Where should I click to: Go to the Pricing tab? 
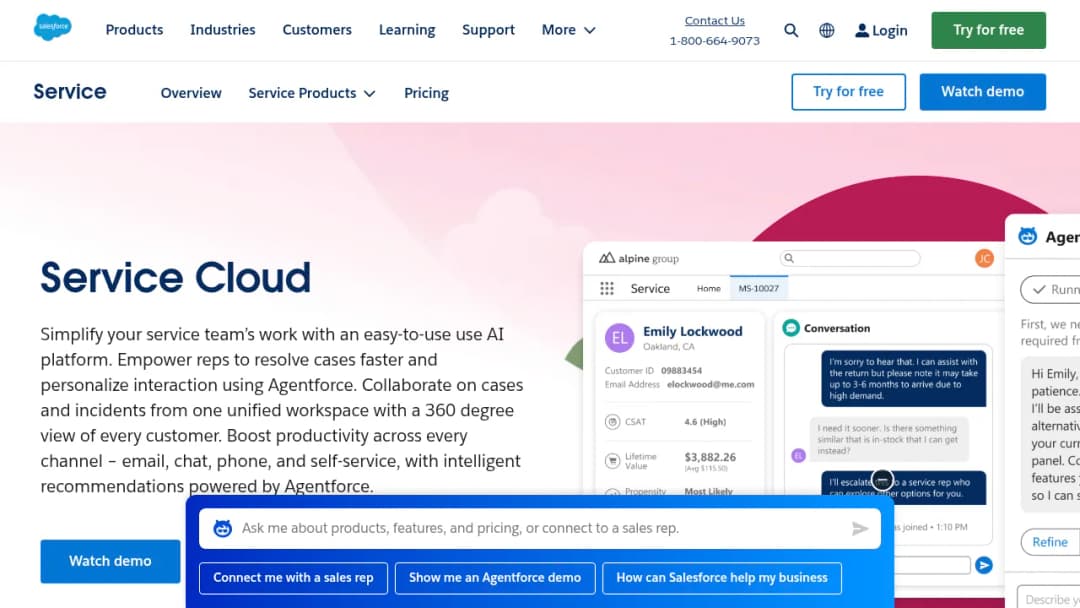(426, 93)
